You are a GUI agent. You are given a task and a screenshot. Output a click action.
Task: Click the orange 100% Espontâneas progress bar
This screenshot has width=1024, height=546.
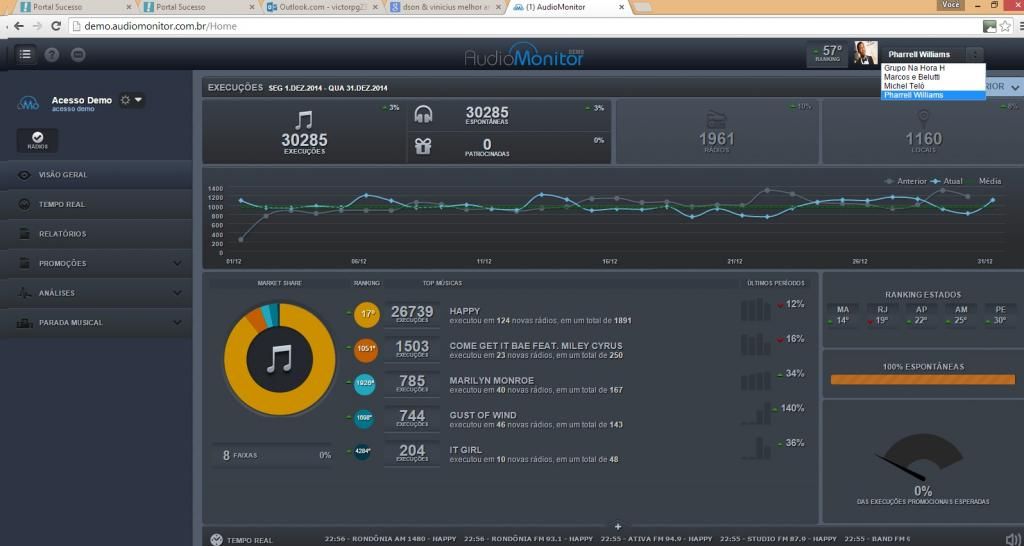(x=922, y=380)
